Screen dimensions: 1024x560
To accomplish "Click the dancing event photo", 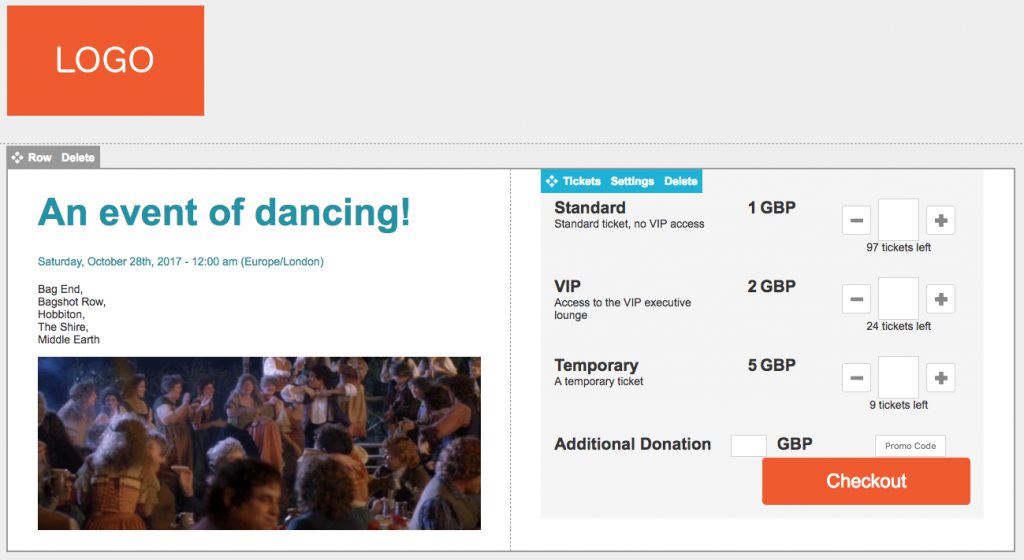I will pos(259,443).
